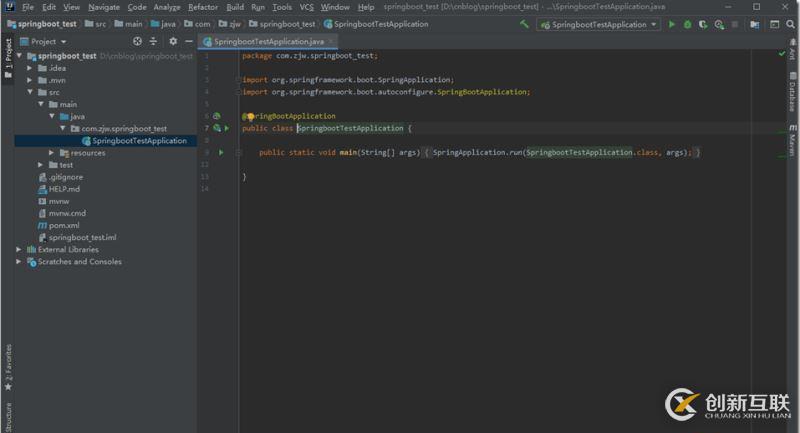This screenshot has width=800, height=433.
Task: Click the Stop process icon
Action: 735,24
